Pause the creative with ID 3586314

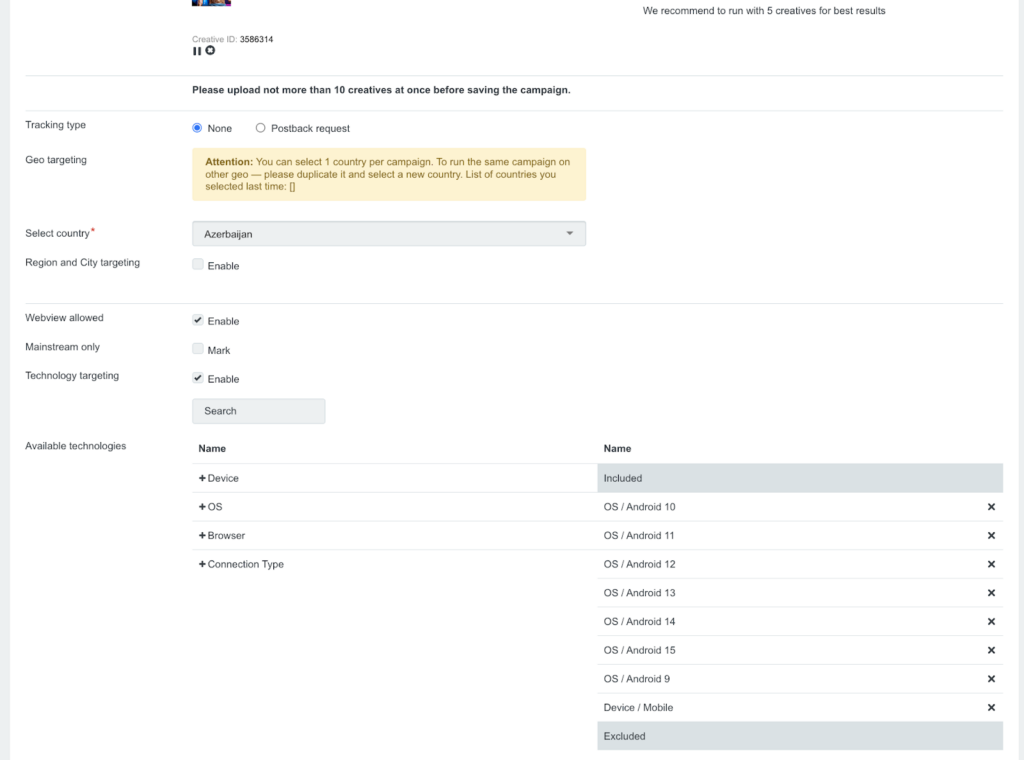(x=197, y=51)
